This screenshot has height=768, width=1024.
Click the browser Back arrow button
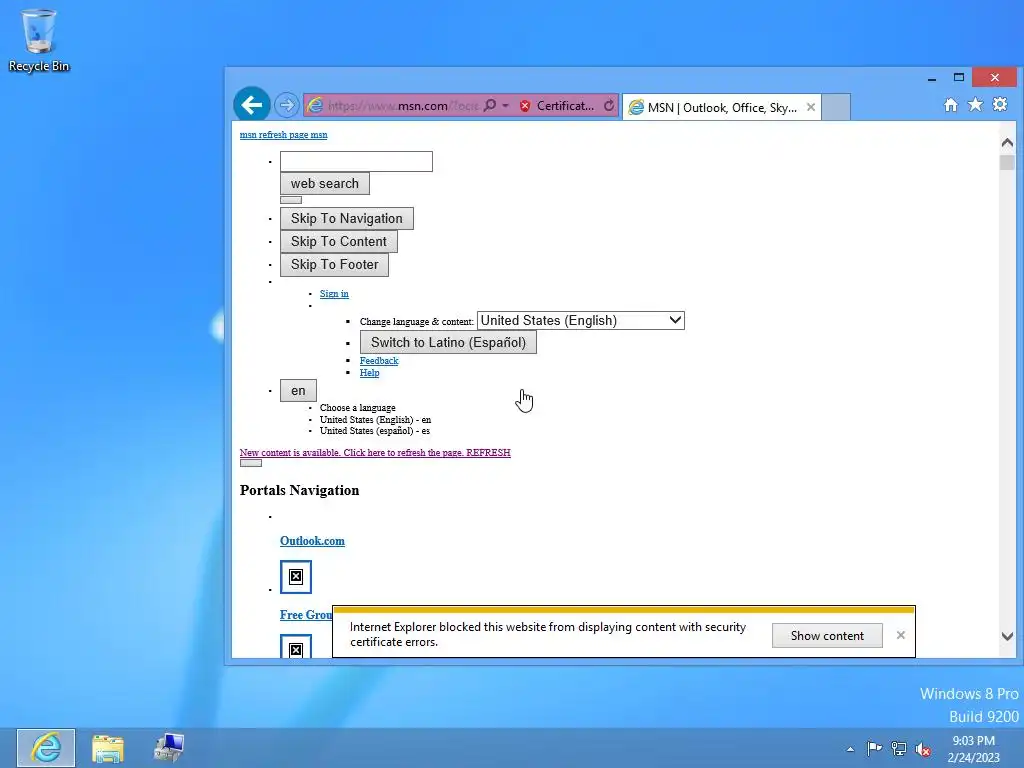(x=251, y=104)
